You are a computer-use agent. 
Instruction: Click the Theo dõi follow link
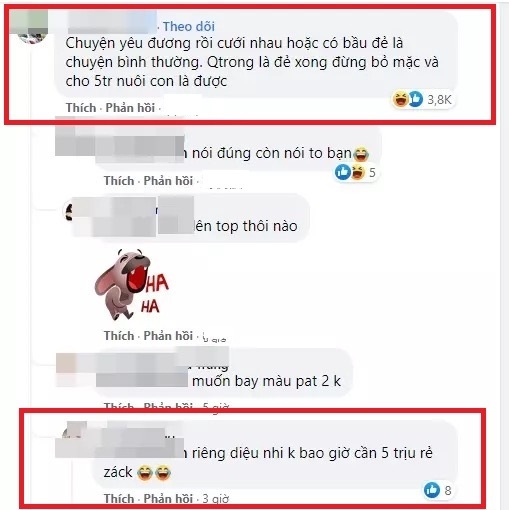pos(189,27)
